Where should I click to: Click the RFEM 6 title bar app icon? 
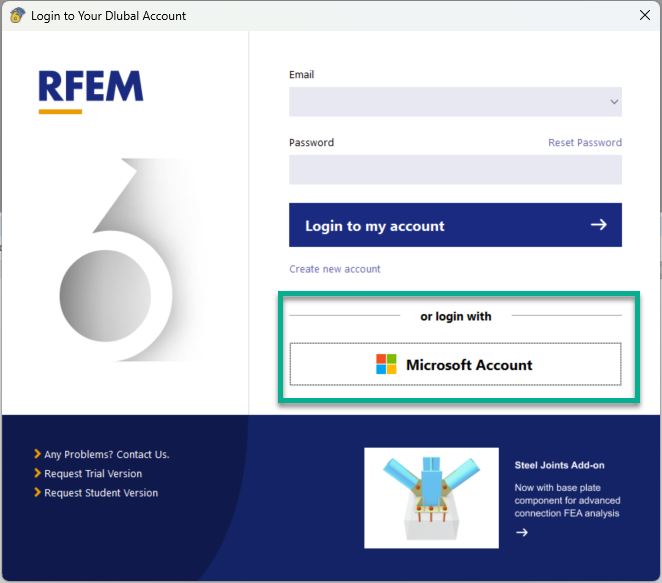point(16,16)
